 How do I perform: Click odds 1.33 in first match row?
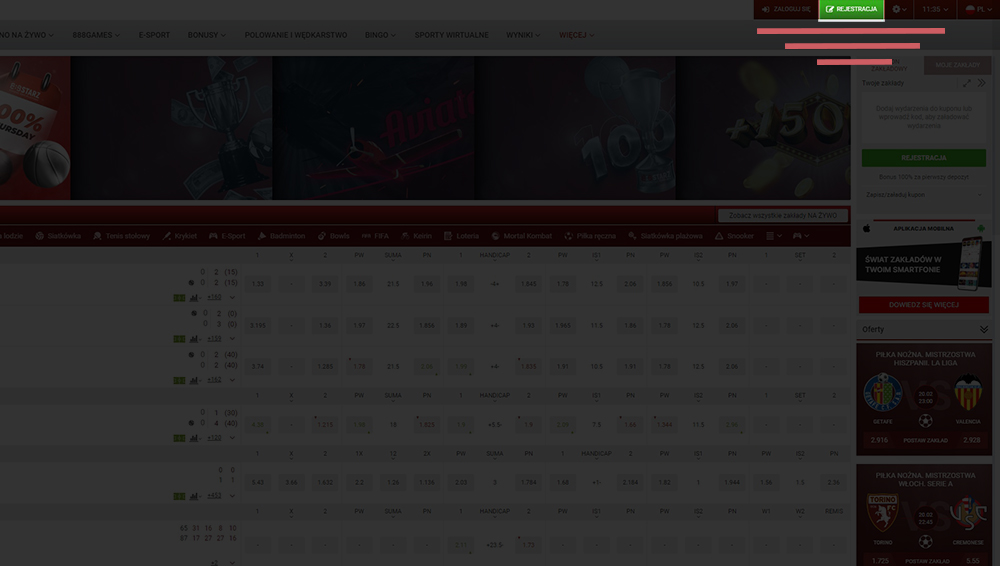coord(258,284)
